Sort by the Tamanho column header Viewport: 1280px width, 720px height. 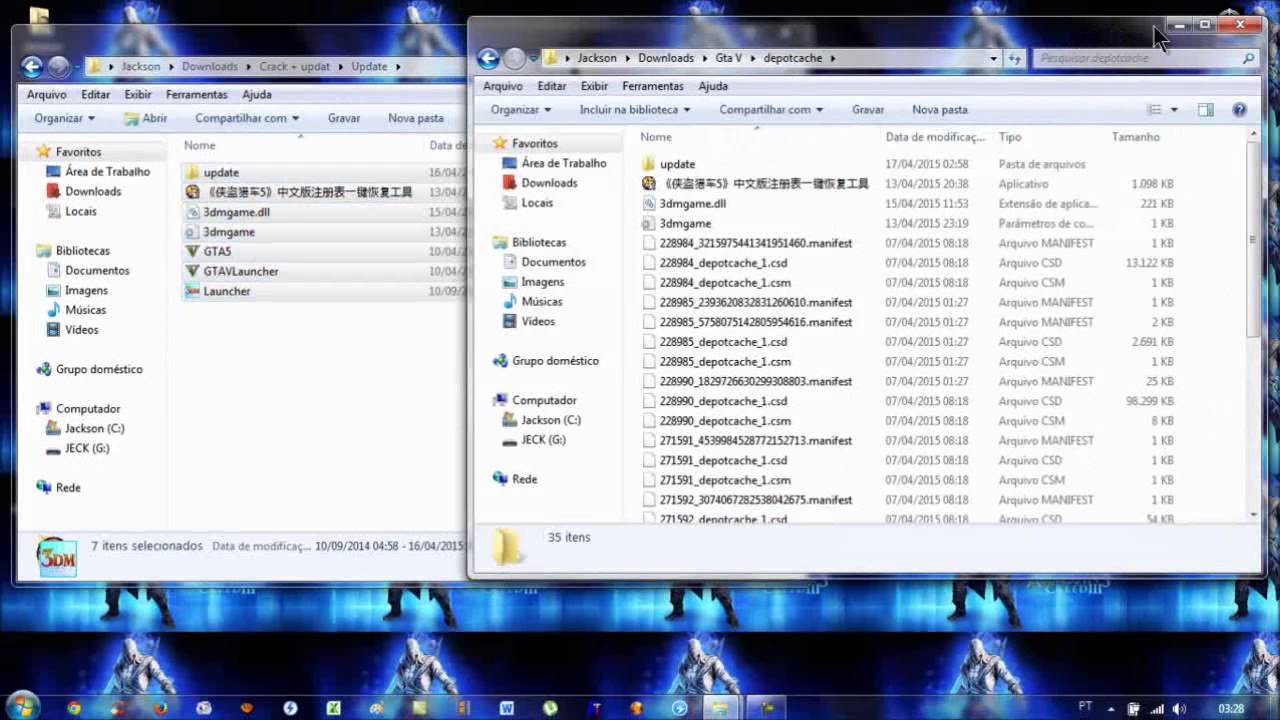pos(1136,137)
